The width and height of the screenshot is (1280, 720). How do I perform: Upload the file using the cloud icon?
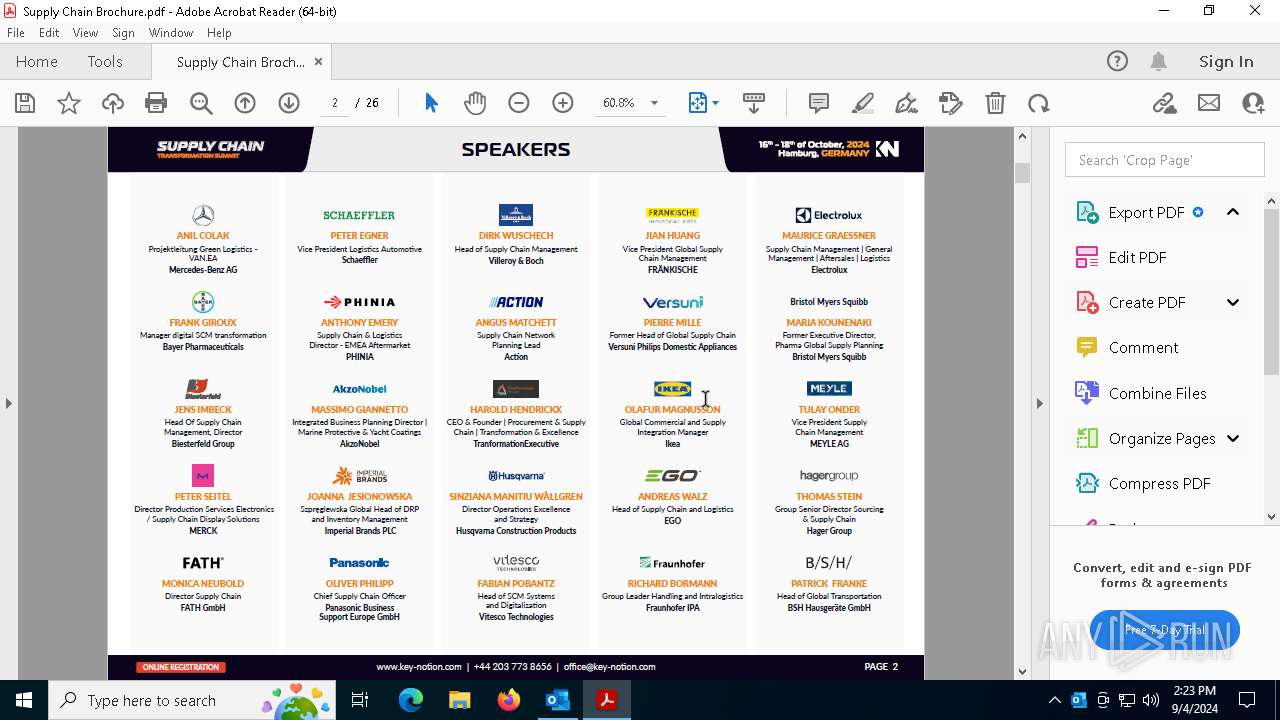click(113, 103)
